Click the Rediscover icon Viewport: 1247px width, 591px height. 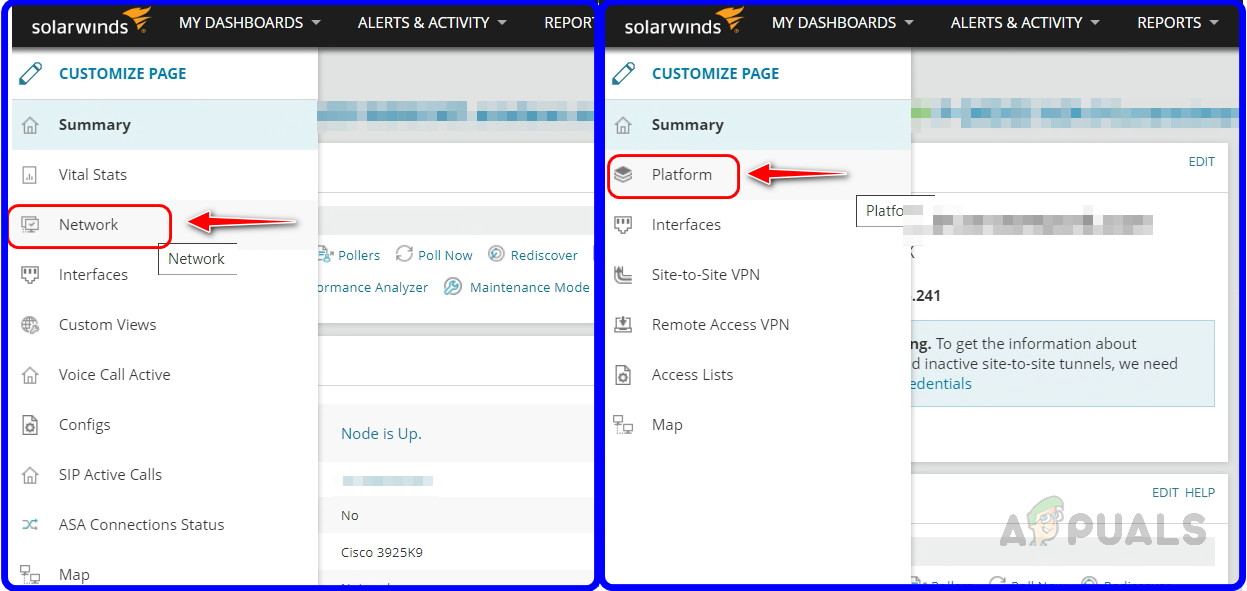point(496,254)
